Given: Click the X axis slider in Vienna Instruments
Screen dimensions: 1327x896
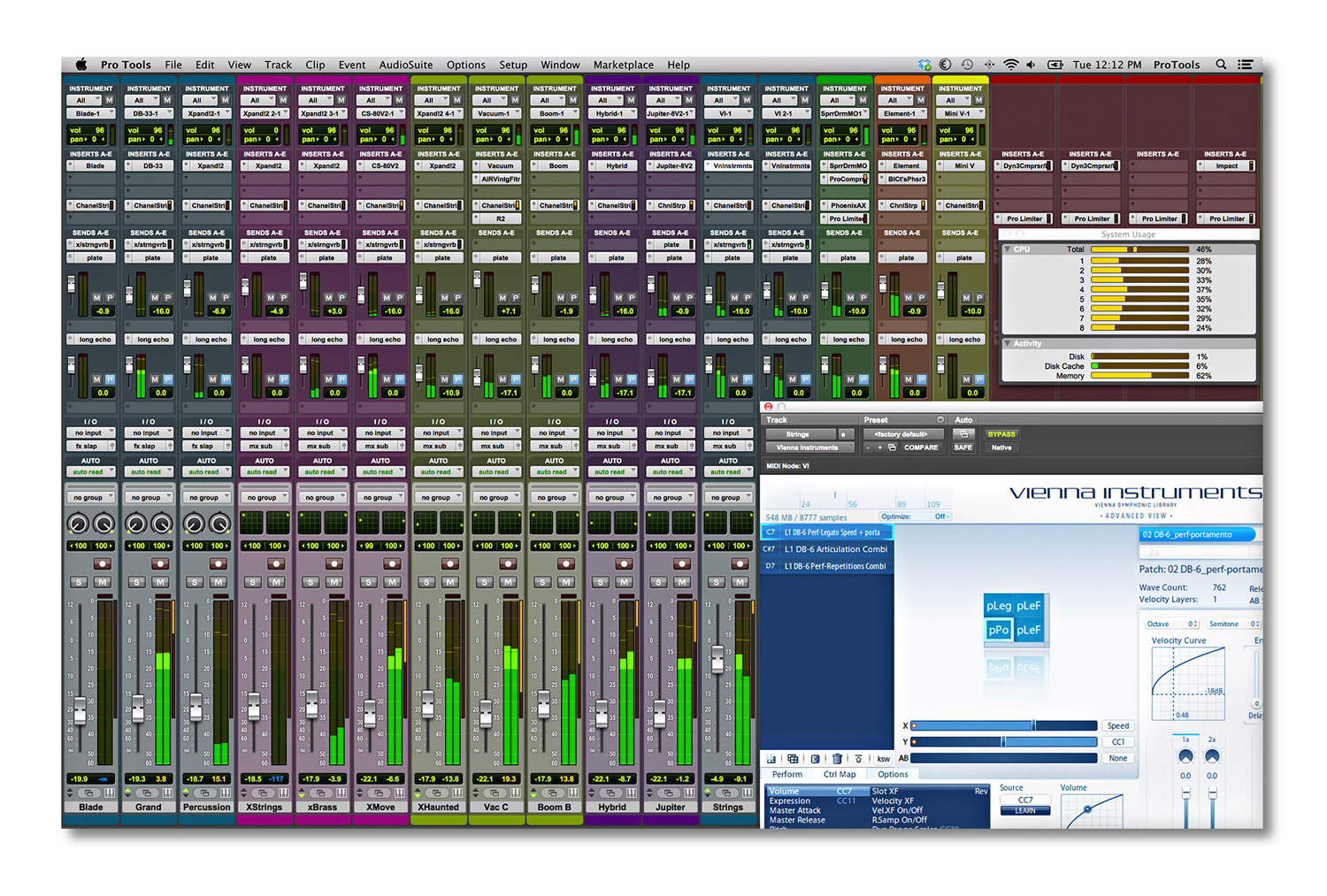Looking at the screenshot, I should click(1004, 725).
